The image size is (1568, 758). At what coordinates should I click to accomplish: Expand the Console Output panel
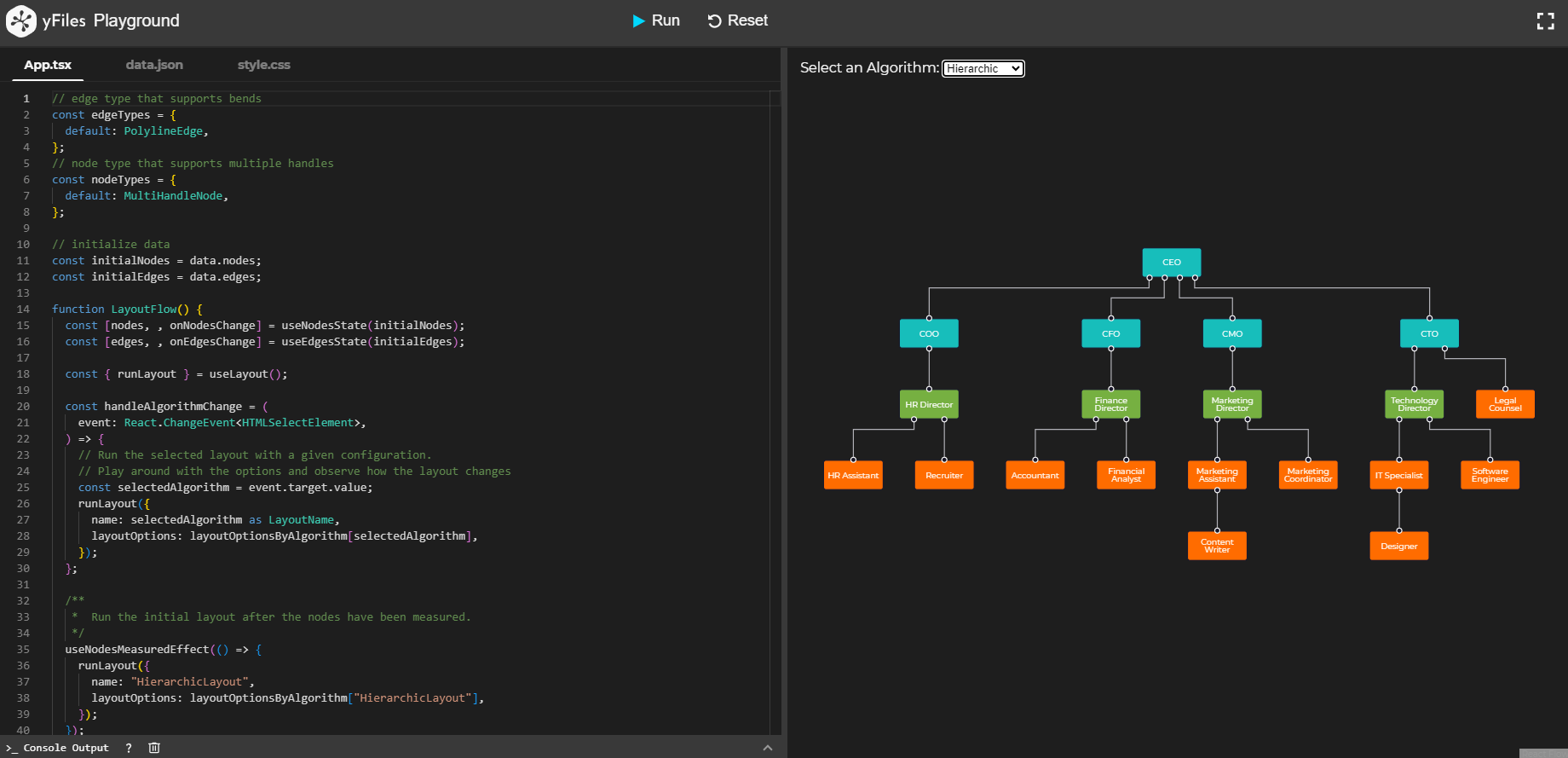(x=768, y=748)
